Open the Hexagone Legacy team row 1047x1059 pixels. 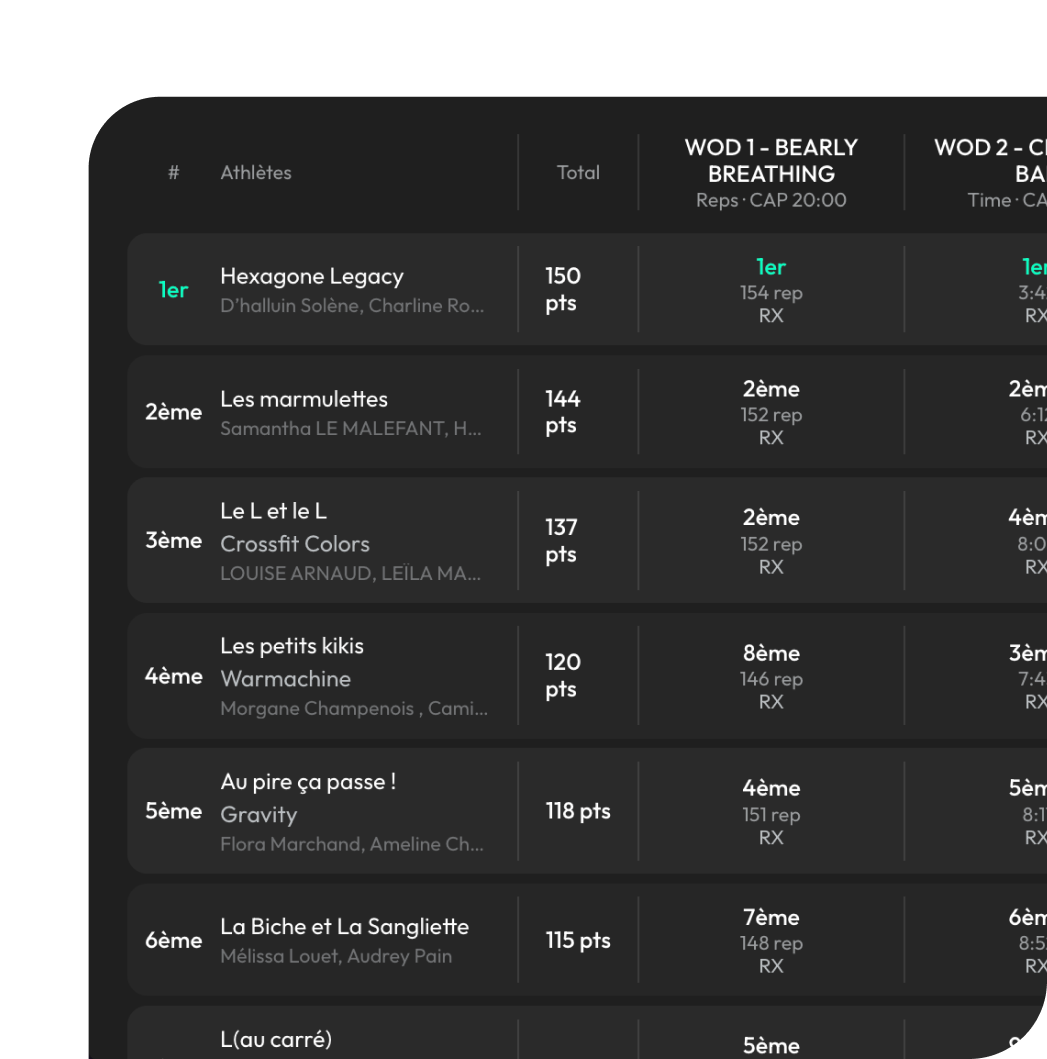[x=587, y=289]
